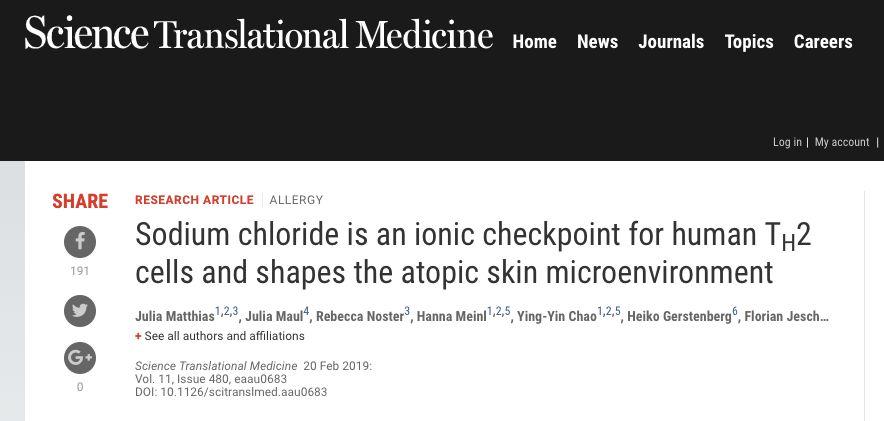Share article via Twitter bird icon

pos(79,311)
